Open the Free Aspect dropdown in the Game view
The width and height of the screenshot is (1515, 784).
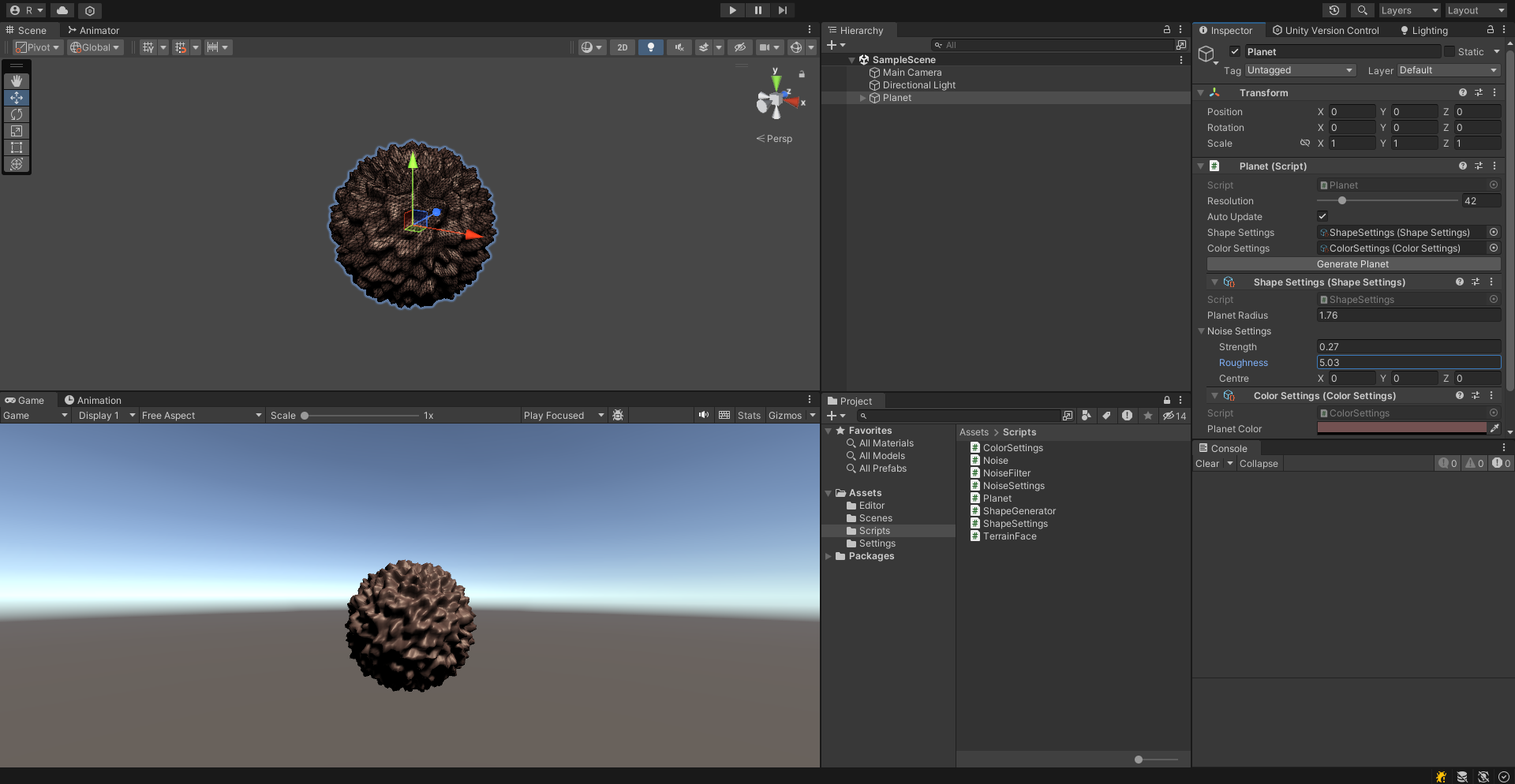(x=201, y=416)
